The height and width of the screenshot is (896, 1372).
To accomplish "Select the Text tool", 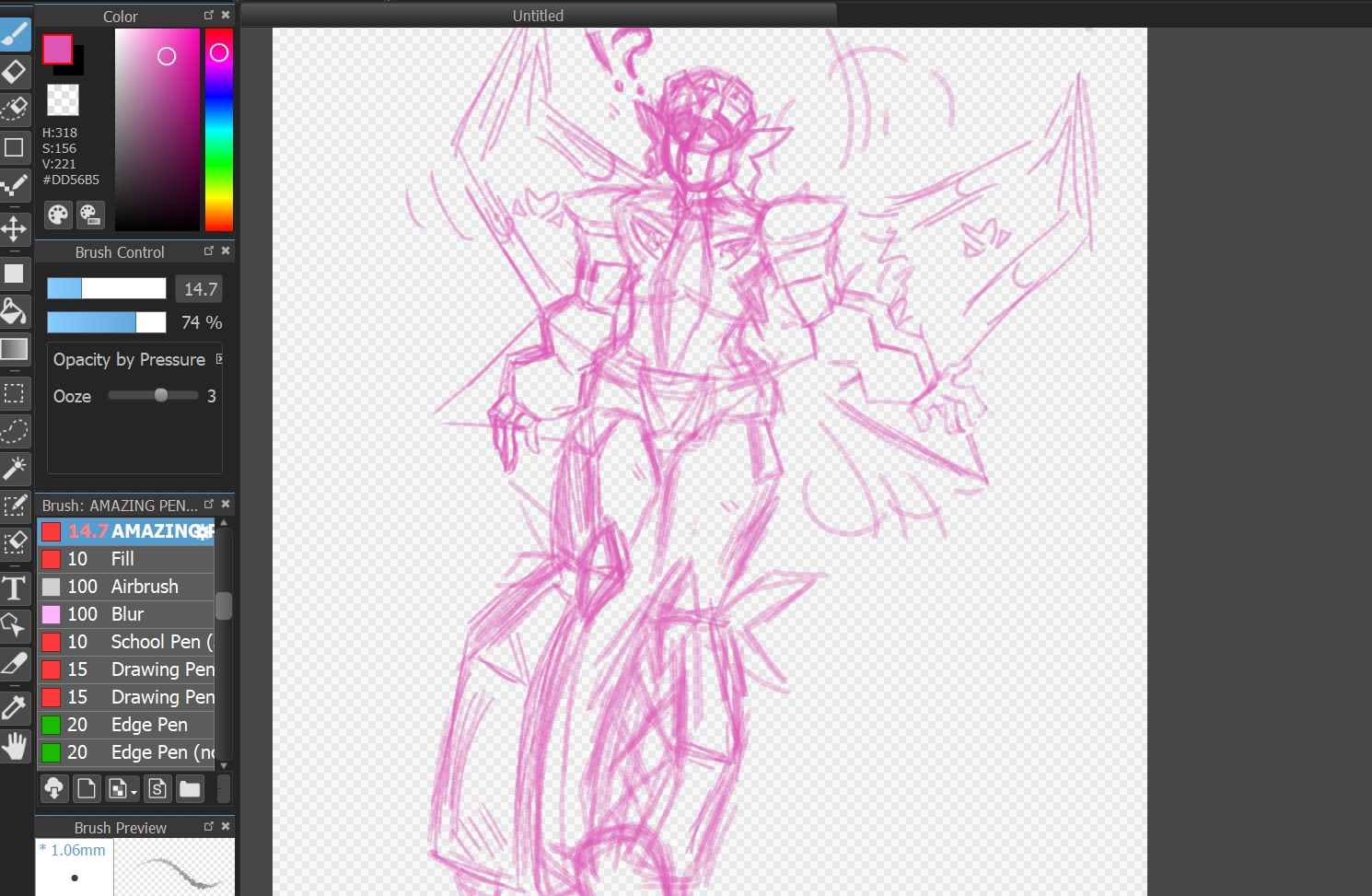I will (15, 588).
